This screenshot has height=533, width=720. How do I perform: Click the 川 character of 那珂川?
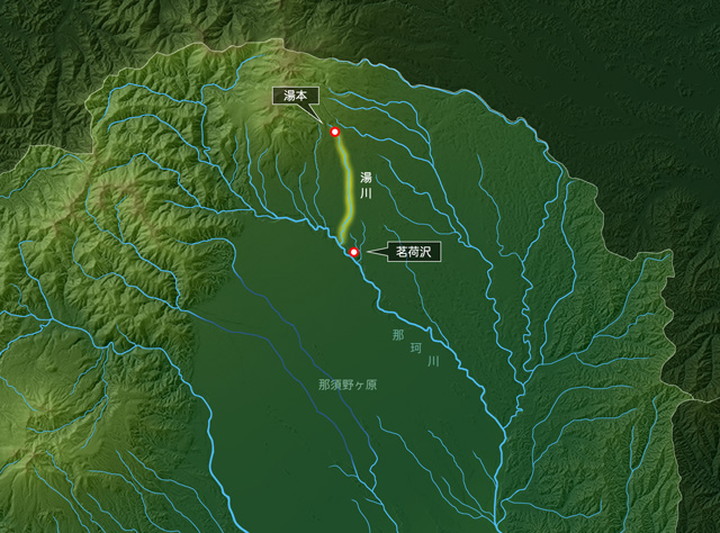[x=433, y=361]
